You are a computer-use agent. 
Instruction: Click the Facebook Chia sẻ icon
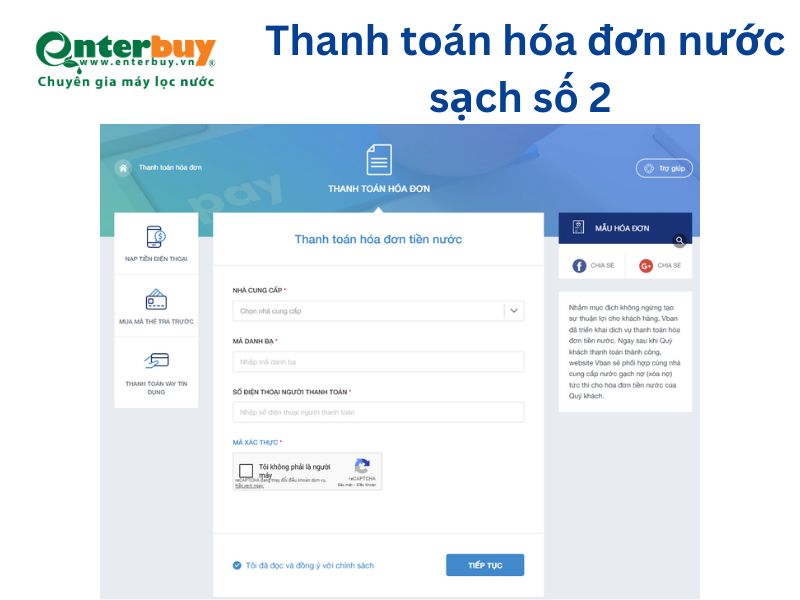pyautogui.click(x=579, y=266)
